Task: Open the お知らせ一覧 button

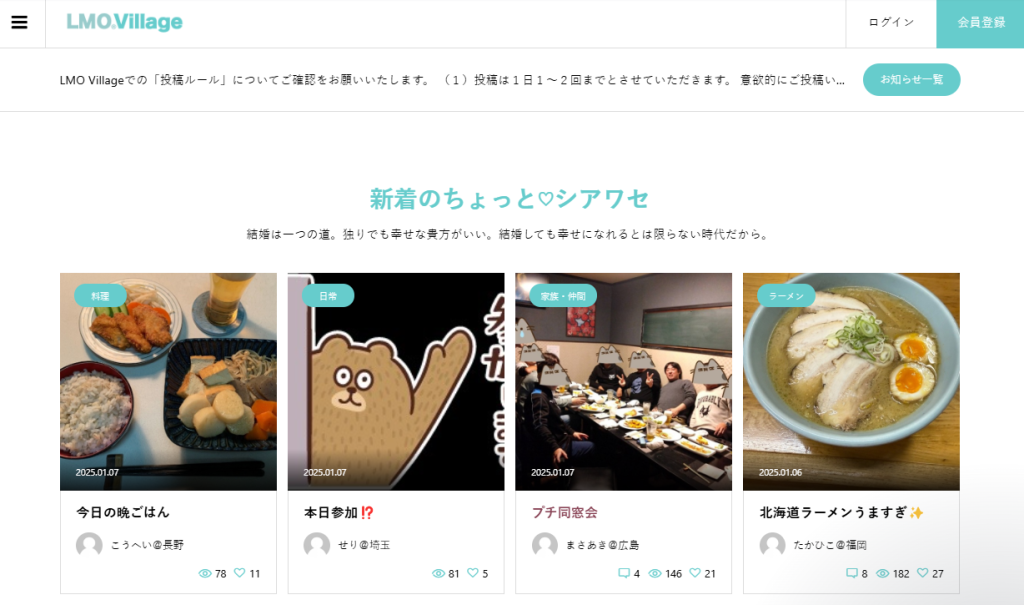Action: pos(911,80)
